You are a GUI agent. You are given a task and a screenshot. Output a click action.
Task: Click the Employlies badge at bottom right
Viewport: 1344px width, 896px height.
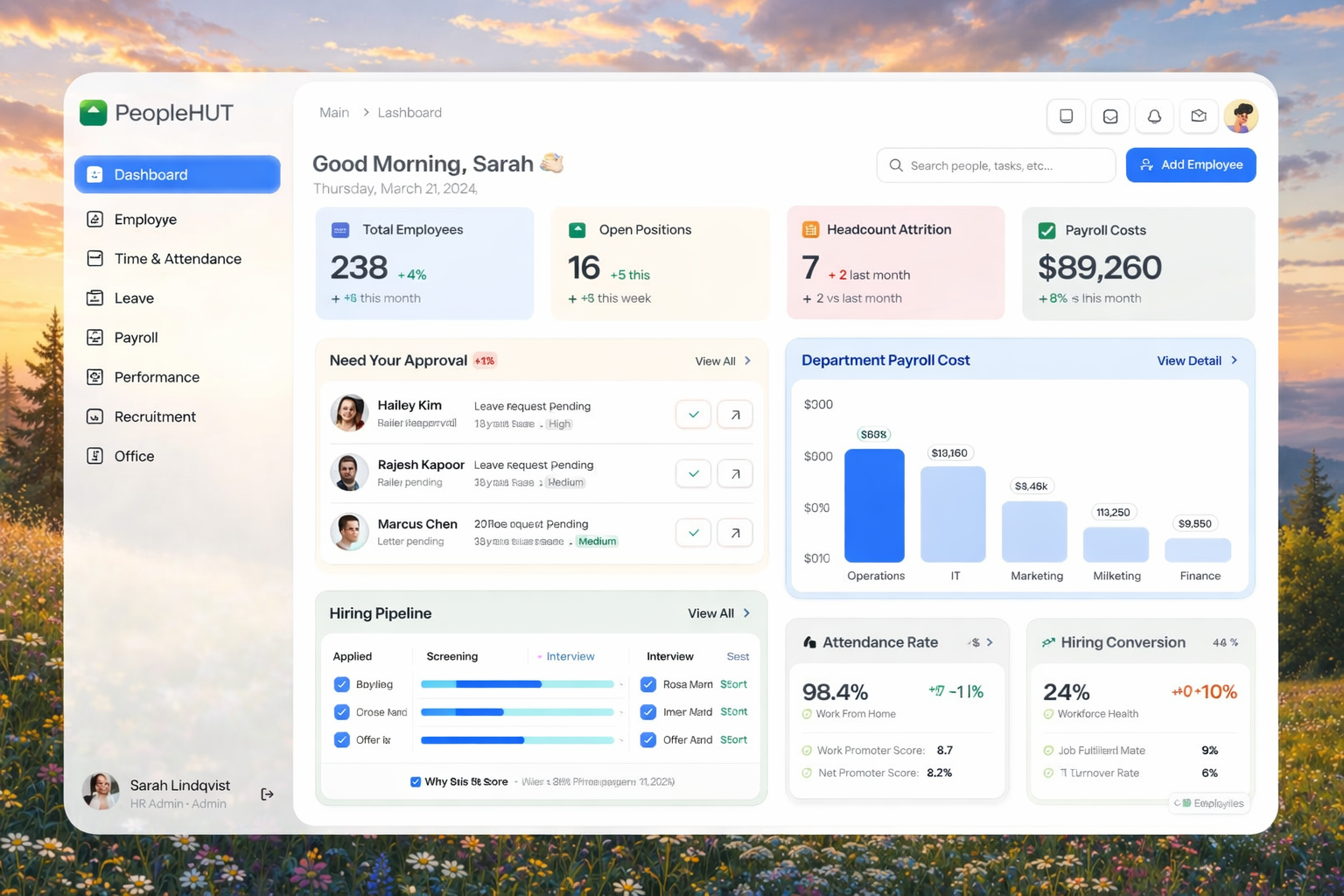(x=1209, y=803)
